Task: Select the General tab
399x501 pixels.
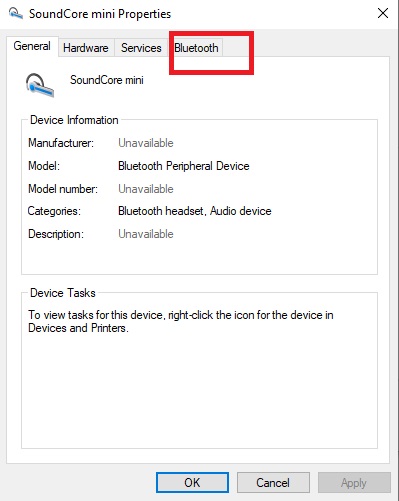Action: coord(32,46)
